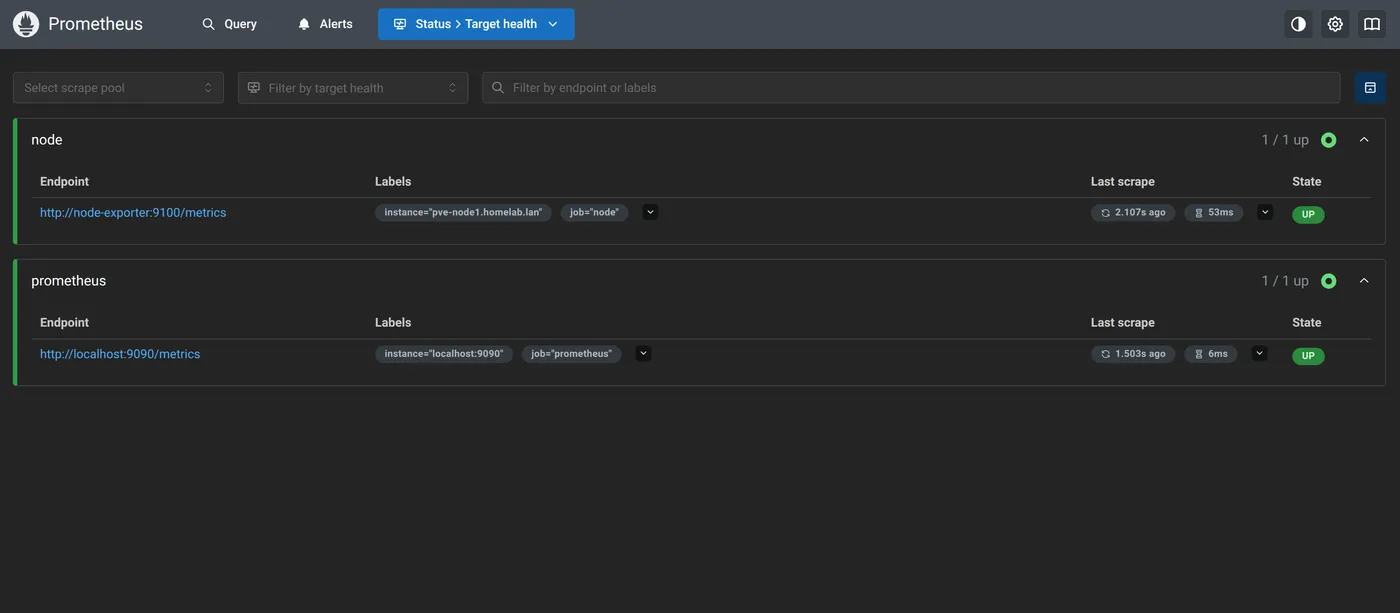Collapse the node scrape pool

pos(1364,140)
